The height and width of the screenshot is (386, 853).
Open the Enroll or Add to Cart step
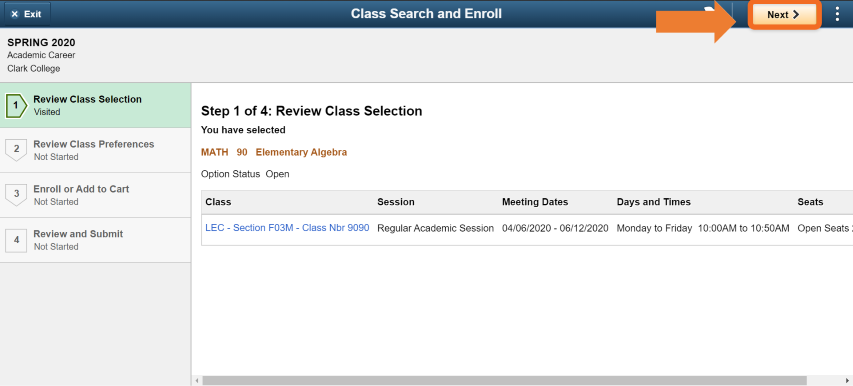pyautogui.click(x=95, y=195)
